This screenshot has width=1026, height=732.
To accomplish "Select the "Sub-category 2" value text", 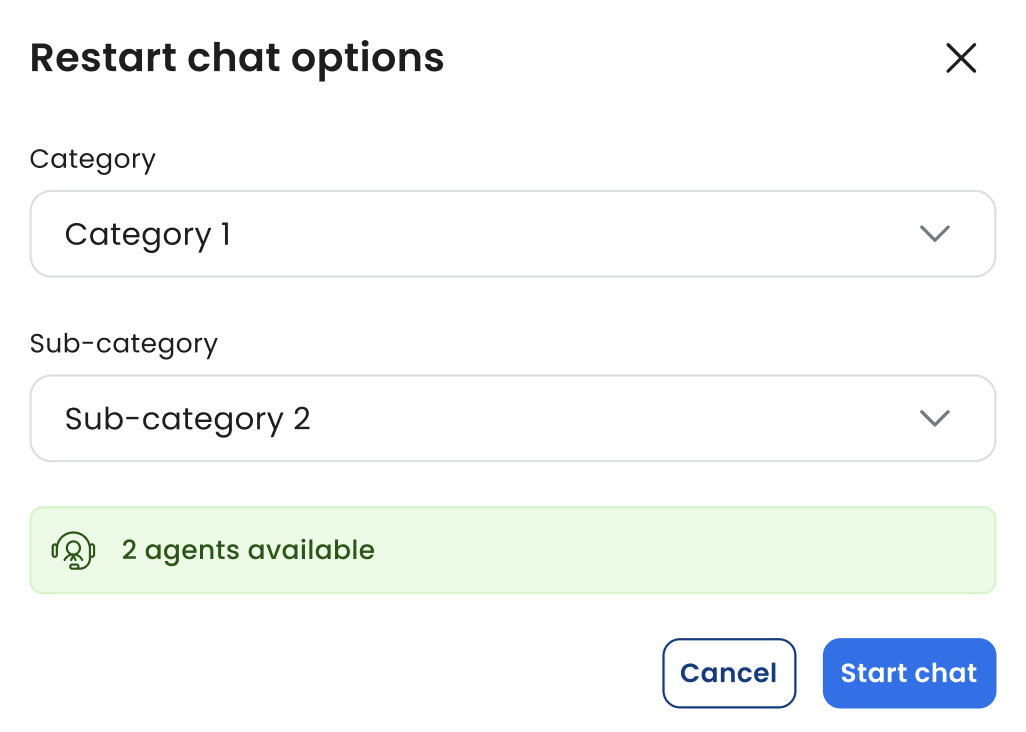I will tap(188, 418).
